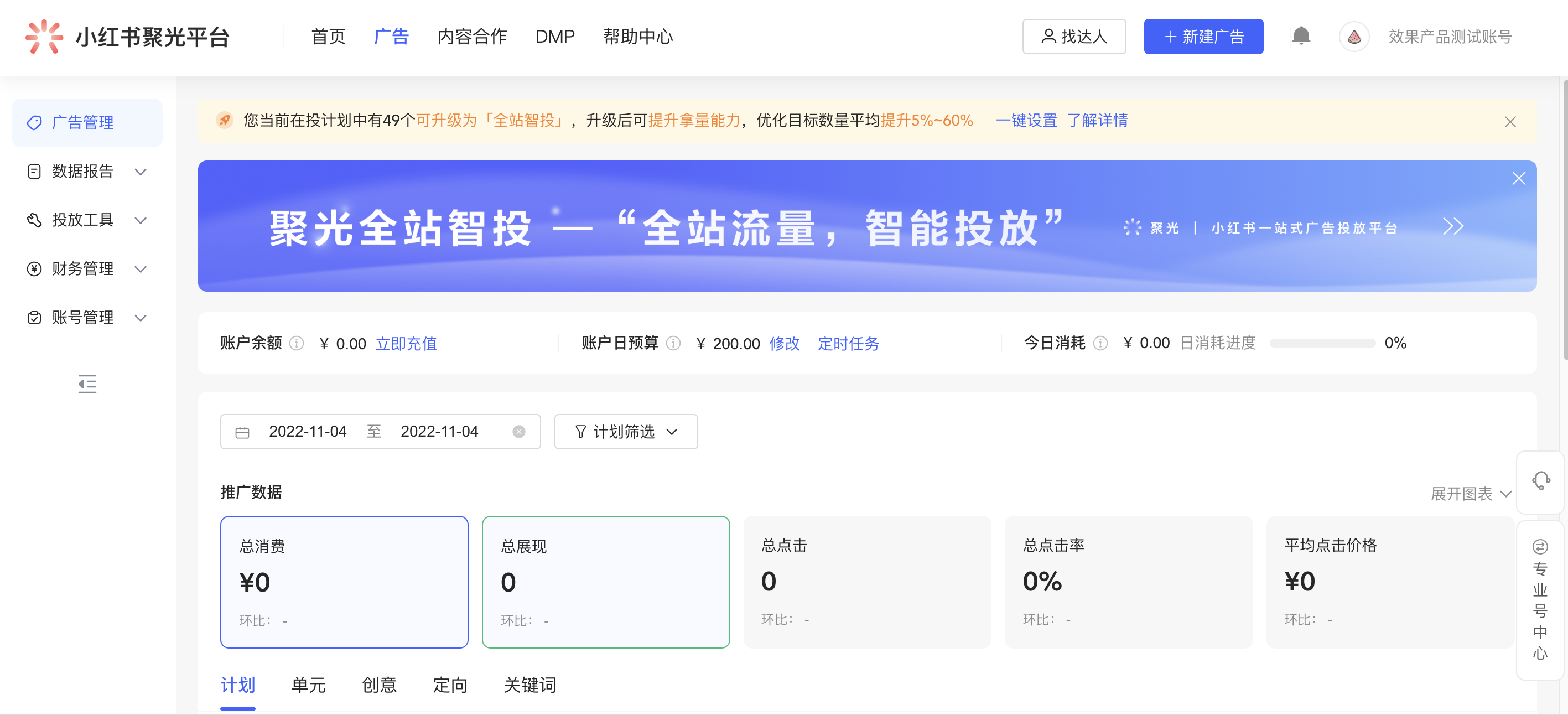
Task: Close the yellow upgrade notice
Action: coord(1510,122)
